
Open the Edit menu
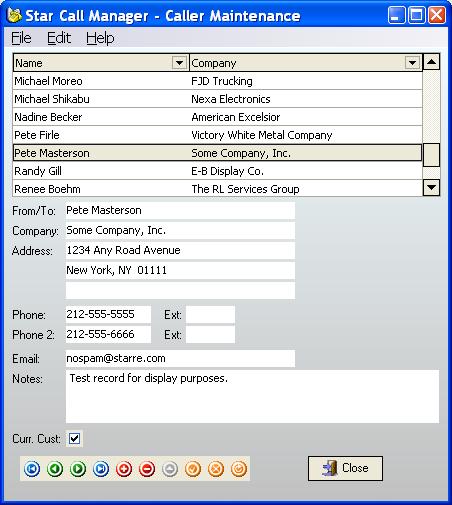click(59, 38)
